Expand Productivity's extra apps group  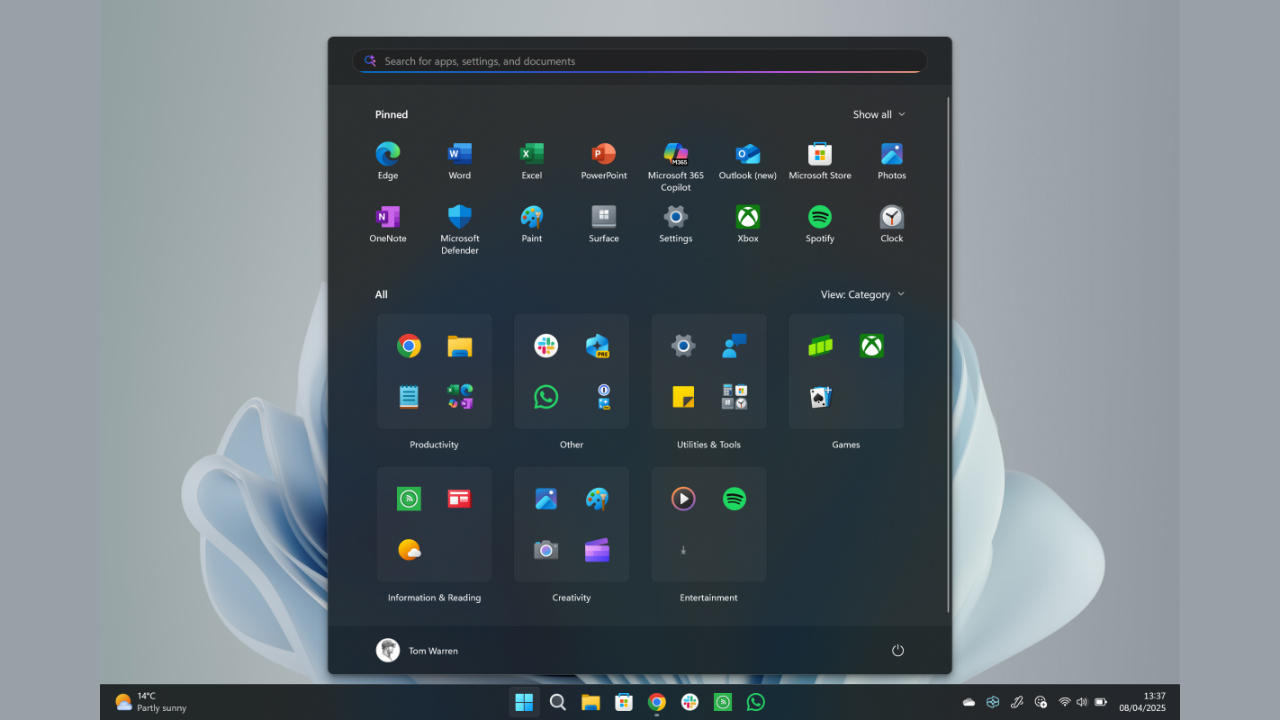pyautogui.click(x=460, y=397)
